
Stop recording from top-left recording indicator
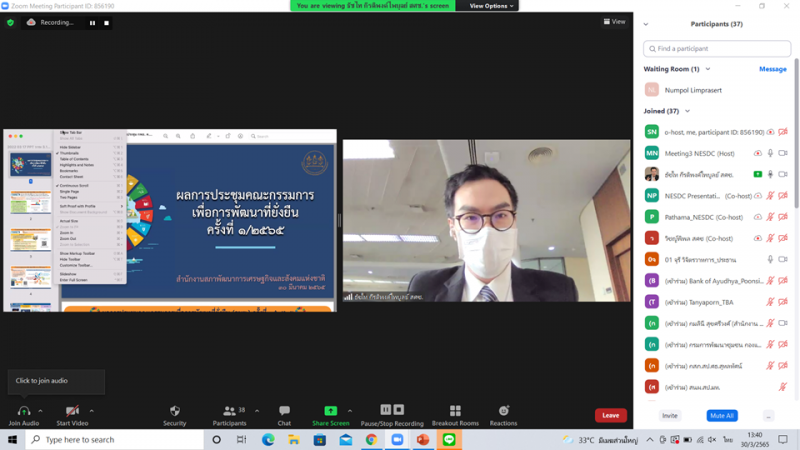tap(106, 23)
